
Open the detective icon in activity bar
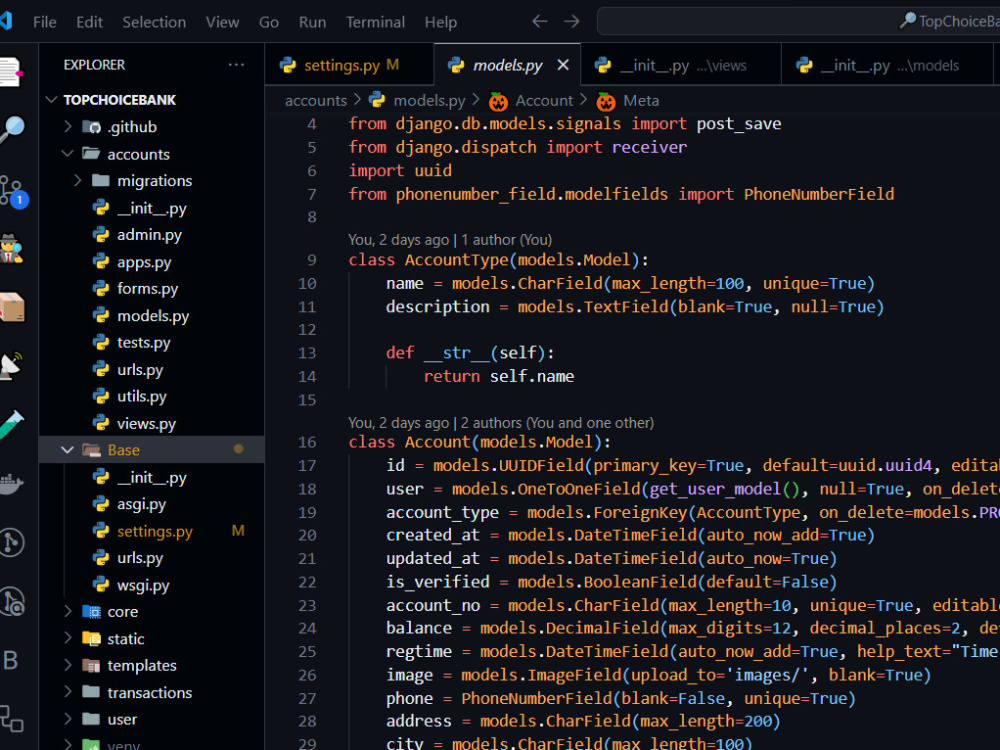click(x=11, y=249)
